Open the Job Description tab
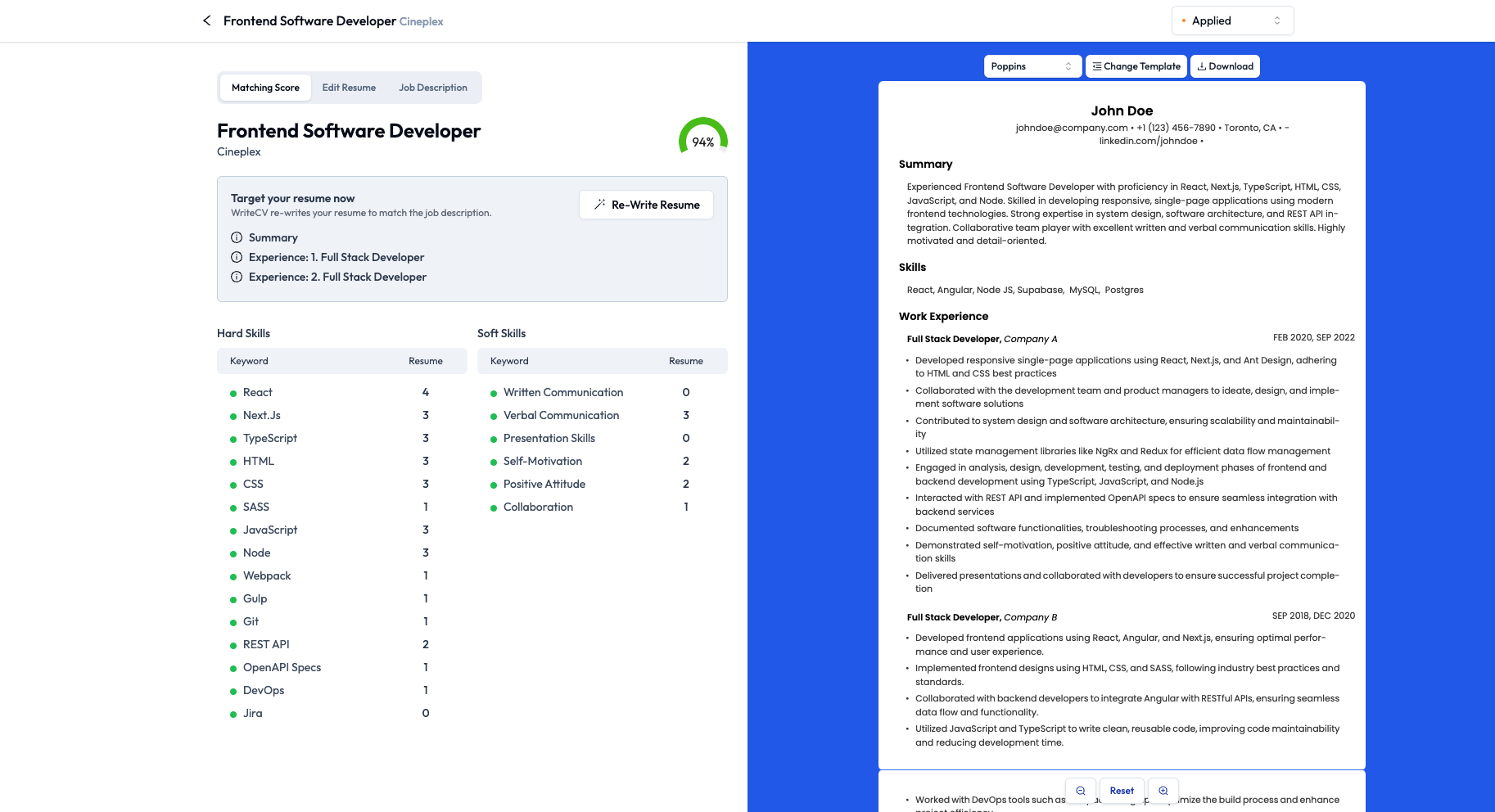Viewport: 1495px width, 812px height. 432,87
